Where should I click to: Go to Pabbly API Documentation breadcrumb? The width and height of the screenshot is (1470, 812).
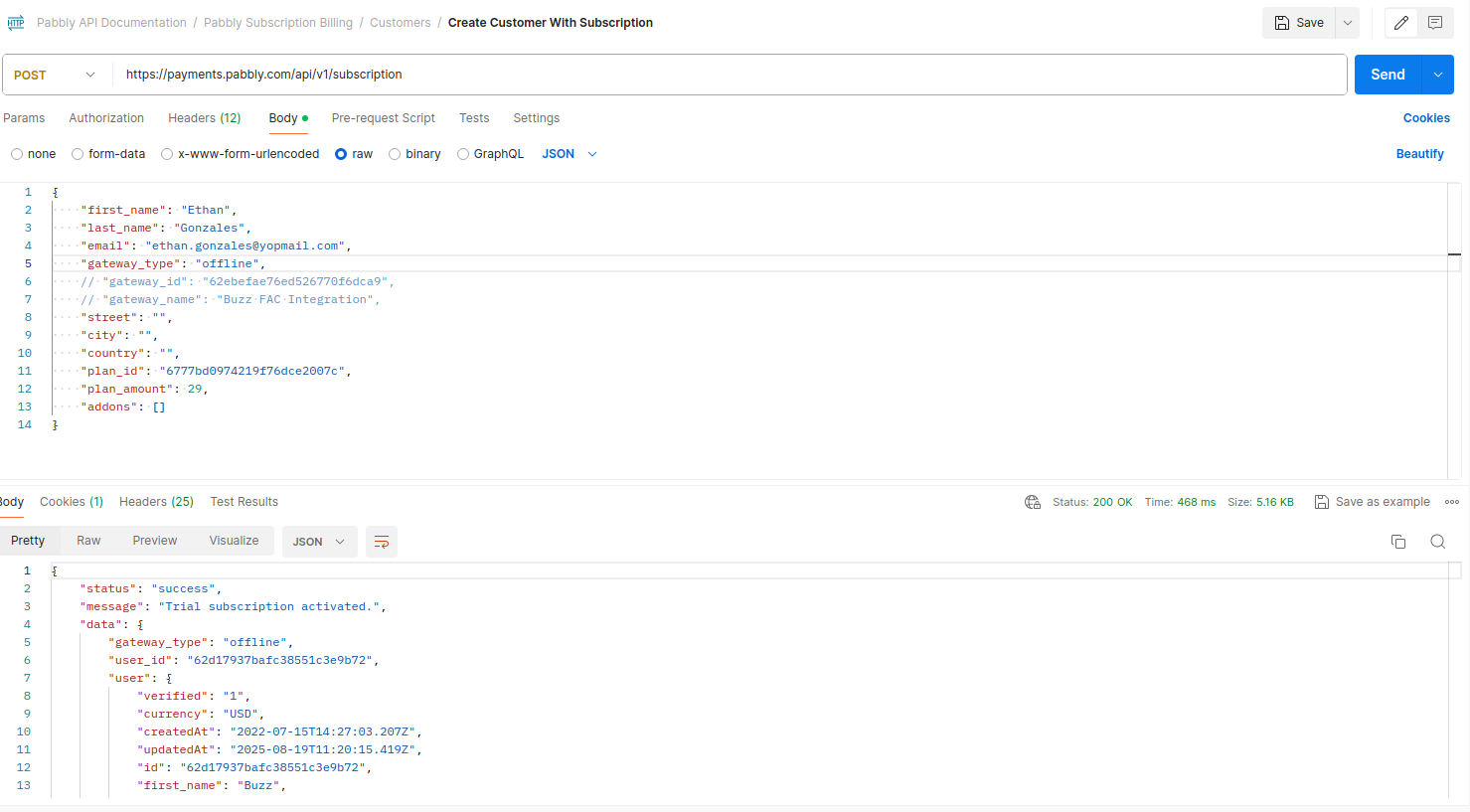pyautogui.click(x=111, y=23)
